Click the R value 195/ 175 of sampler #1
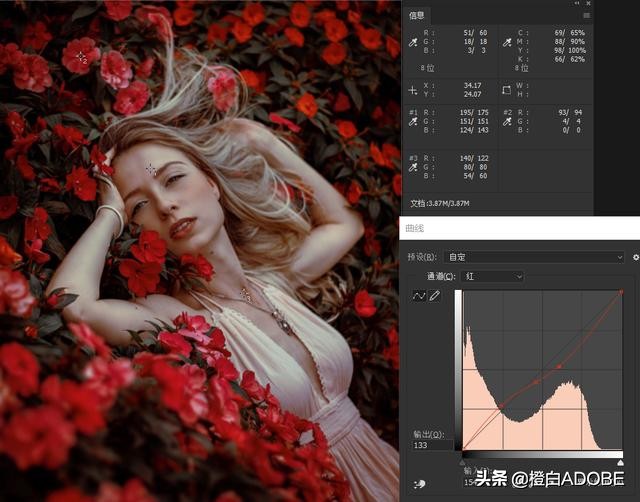640x502 pixels. click(474, 112)
